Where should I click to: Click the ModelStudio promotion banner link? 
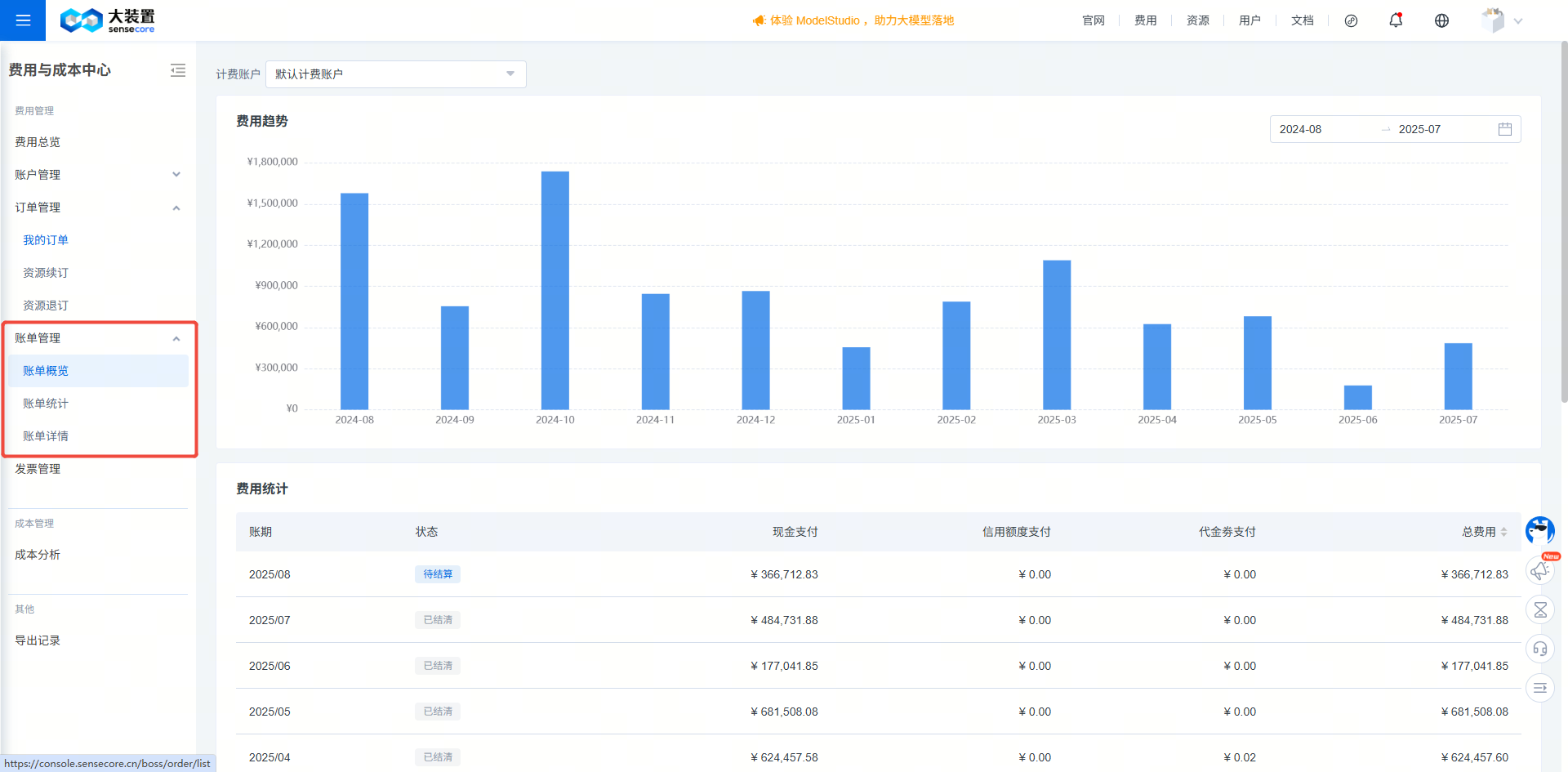click(853, 20)
